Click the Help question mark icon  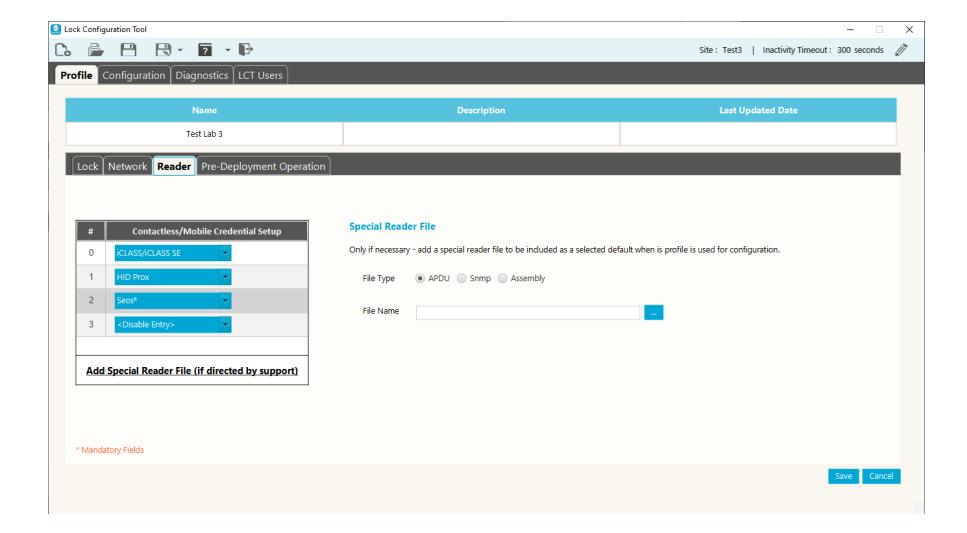click(x=205, y=50)
